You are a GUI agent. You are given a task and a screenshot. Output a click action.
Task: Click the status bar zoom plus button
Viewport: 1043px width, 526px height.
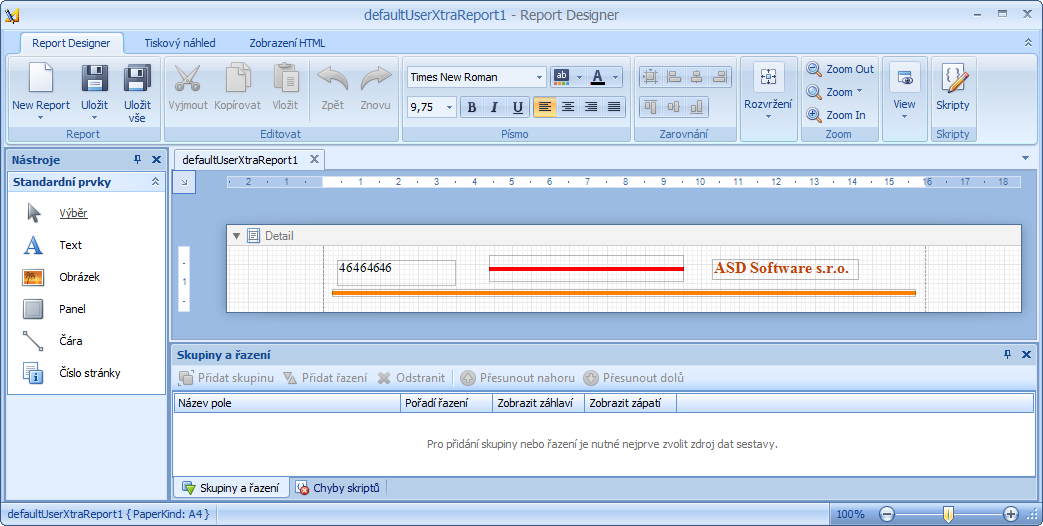pyautogui.click(x=1011, y=513)
